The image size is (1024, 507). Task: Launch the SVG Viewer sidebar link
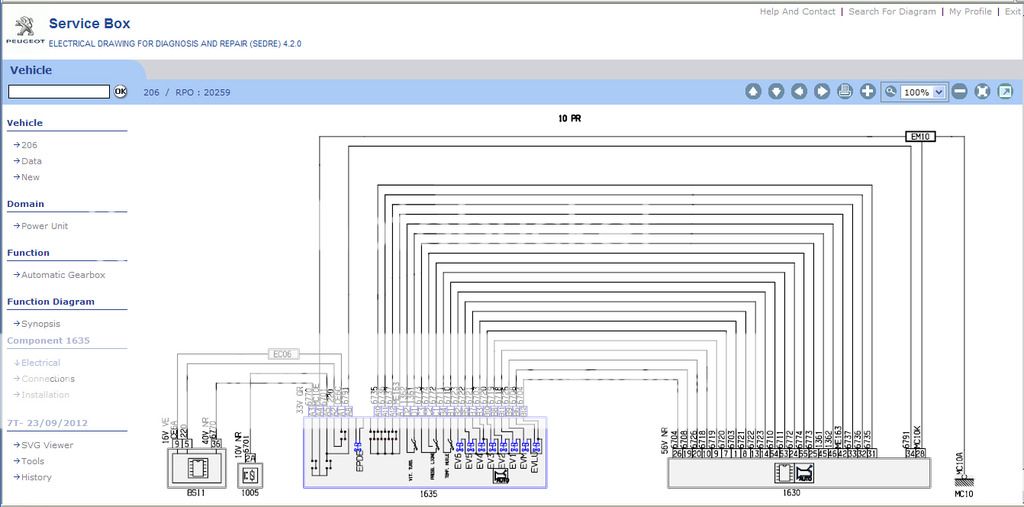point(47,445)
